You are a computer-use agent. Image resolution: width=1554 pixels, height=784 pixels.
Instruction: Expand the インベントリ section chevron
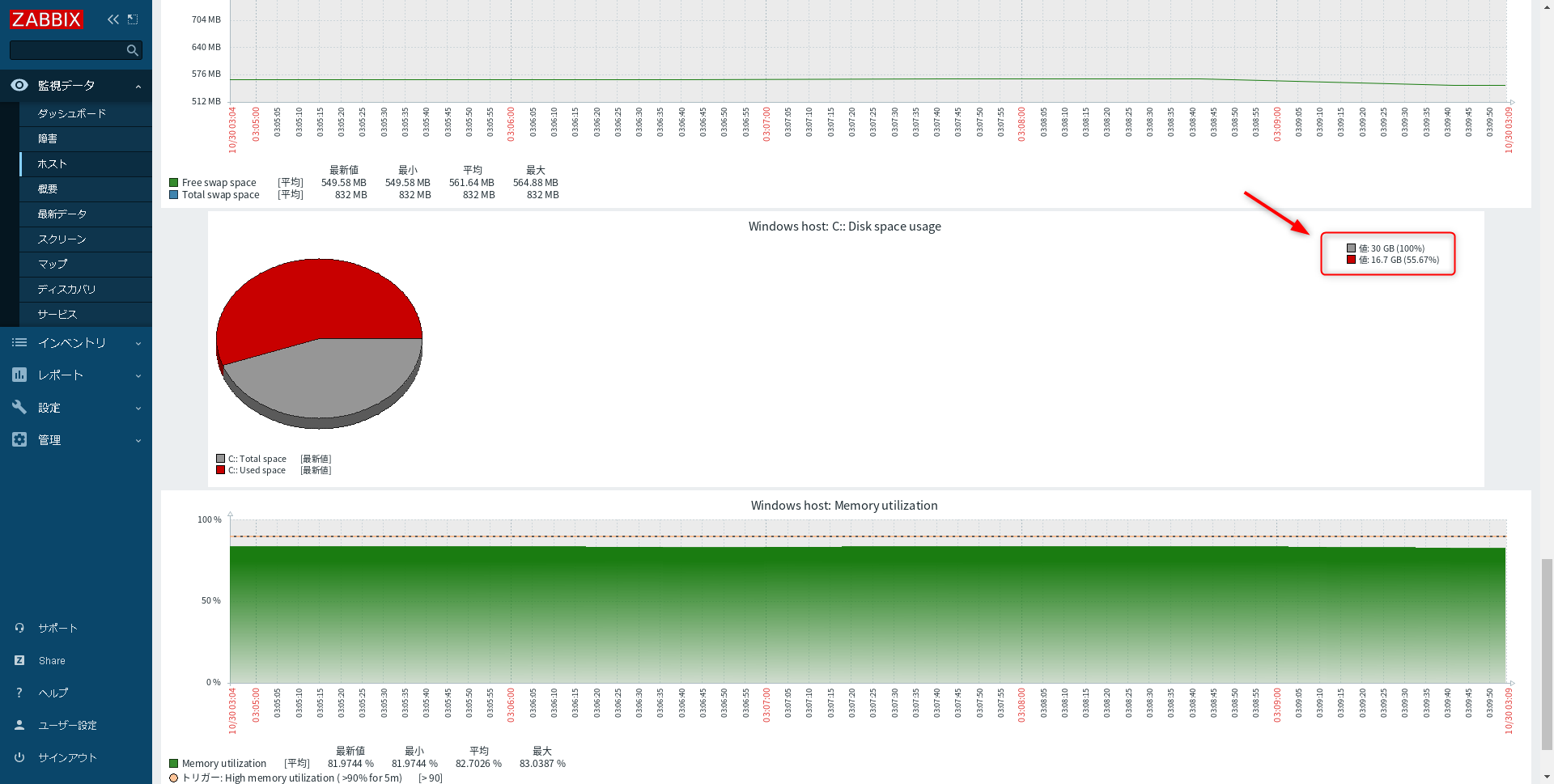coord(138,344)
